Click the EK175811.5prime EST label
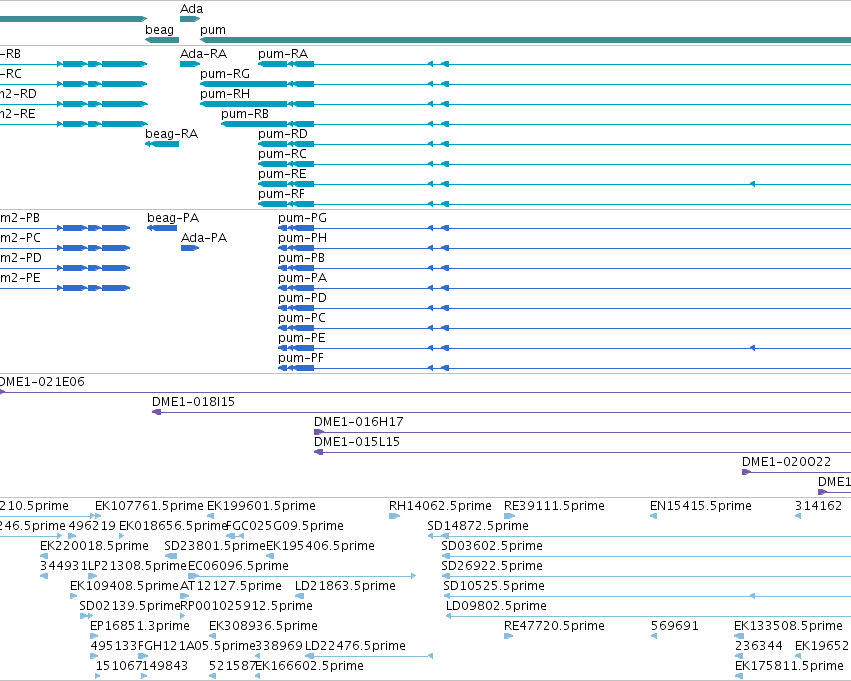 (789, 667)
